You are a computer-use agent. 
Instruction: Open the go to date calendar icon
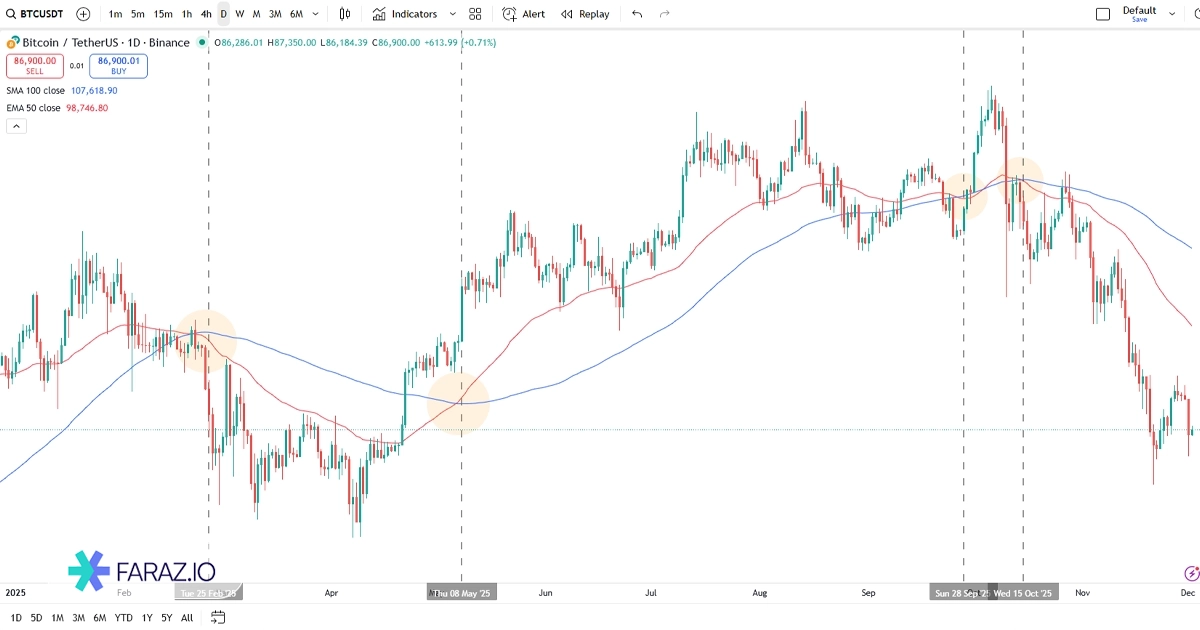click(x=218, y=618)
